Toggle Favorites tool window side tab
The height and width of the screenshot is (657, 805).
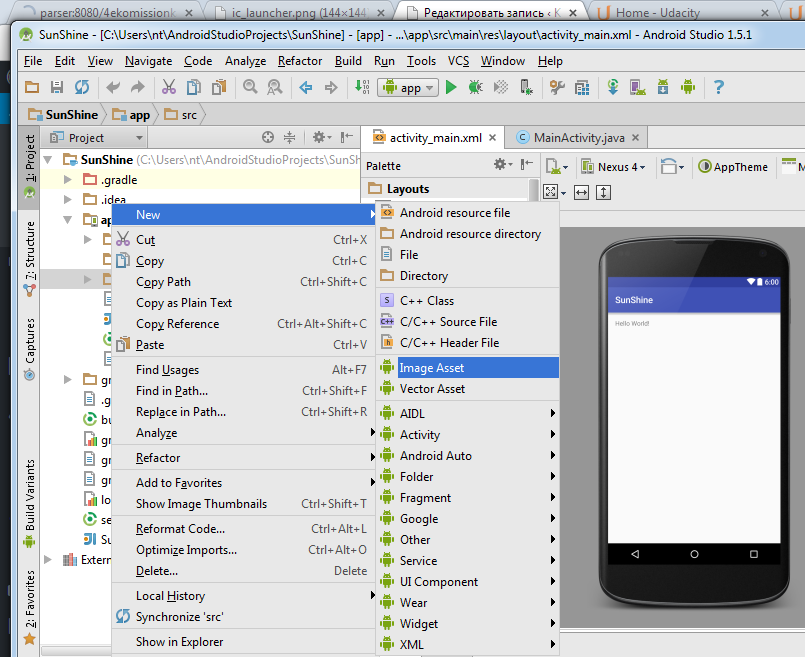(30, 606)
